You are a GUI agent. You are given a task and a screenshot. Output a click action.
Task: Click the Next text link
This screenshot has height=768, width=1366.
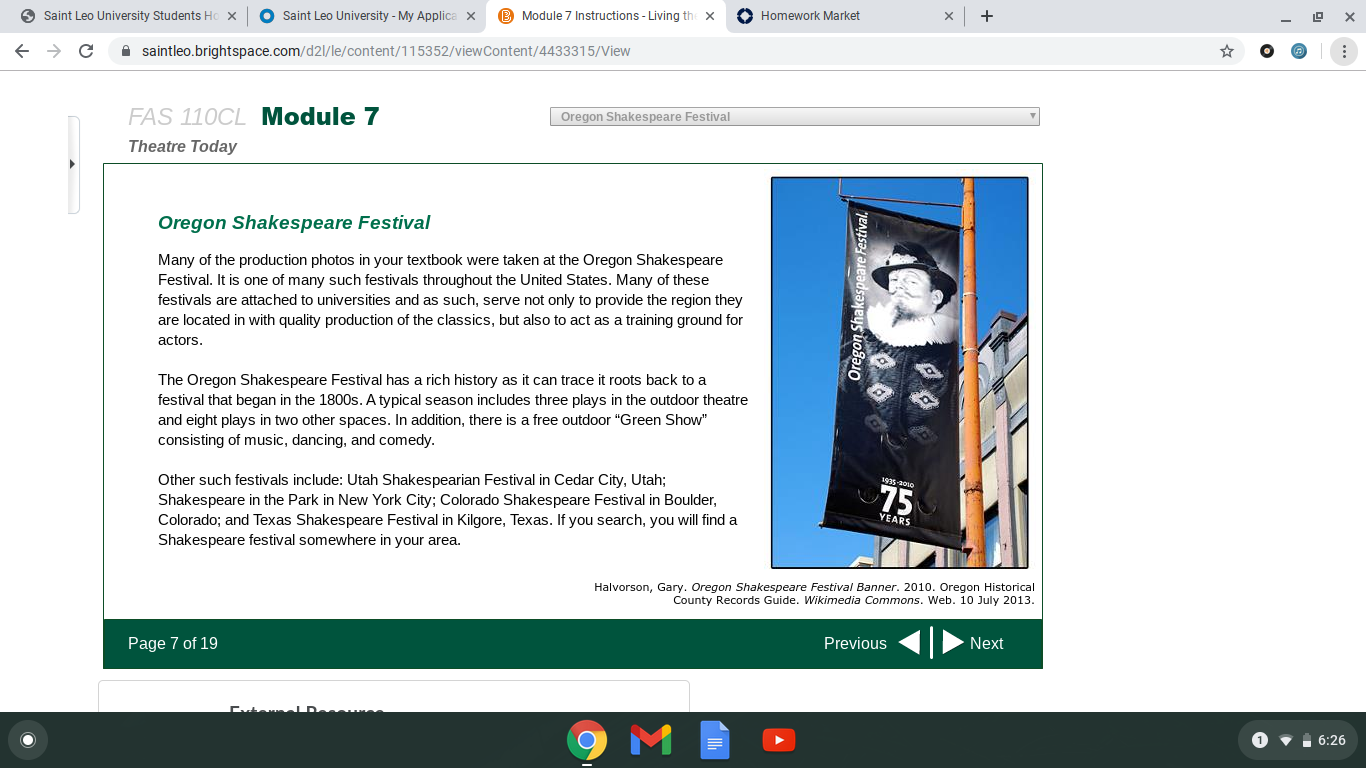click(986, 644)
